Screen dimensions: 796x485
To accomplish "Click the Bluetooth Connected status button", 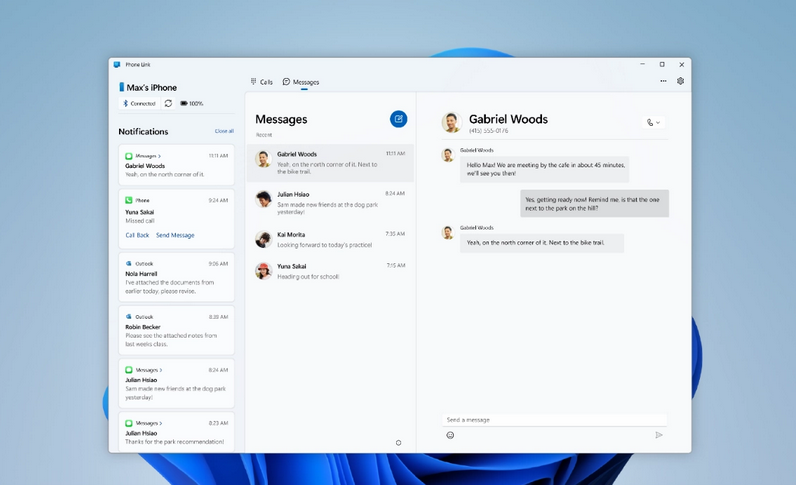I will coord(139,103).
